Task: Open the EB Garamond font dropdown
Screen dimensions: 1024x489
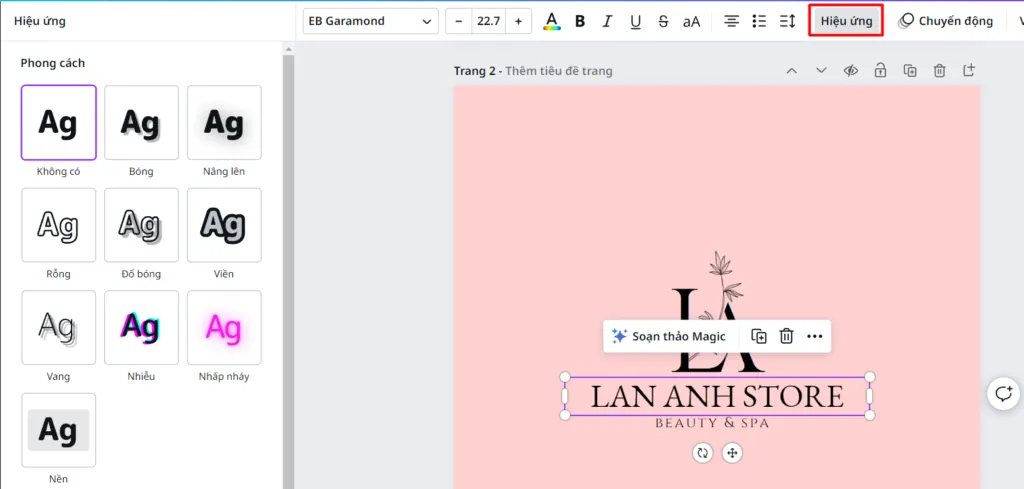Action: click(x=370, y=21)
